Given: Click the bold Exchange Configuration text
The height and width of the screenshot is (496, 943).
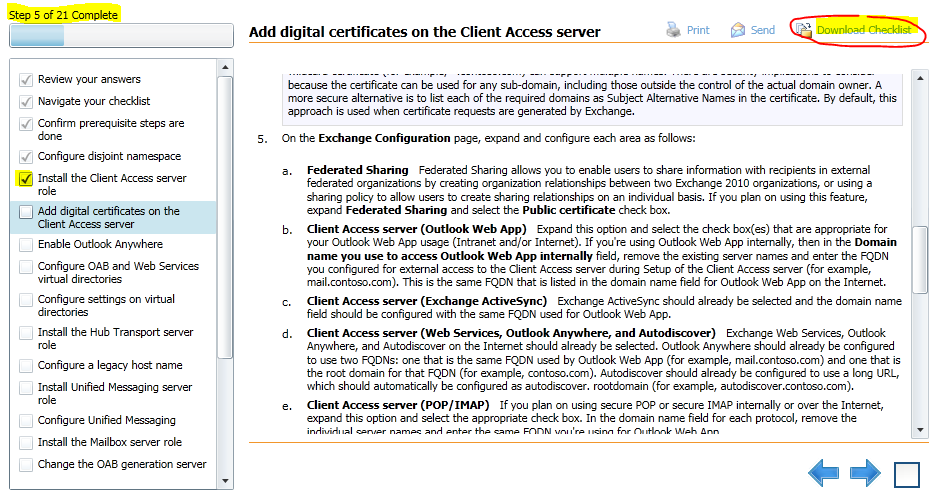Looking at the screenshot, I should (384, 138).
